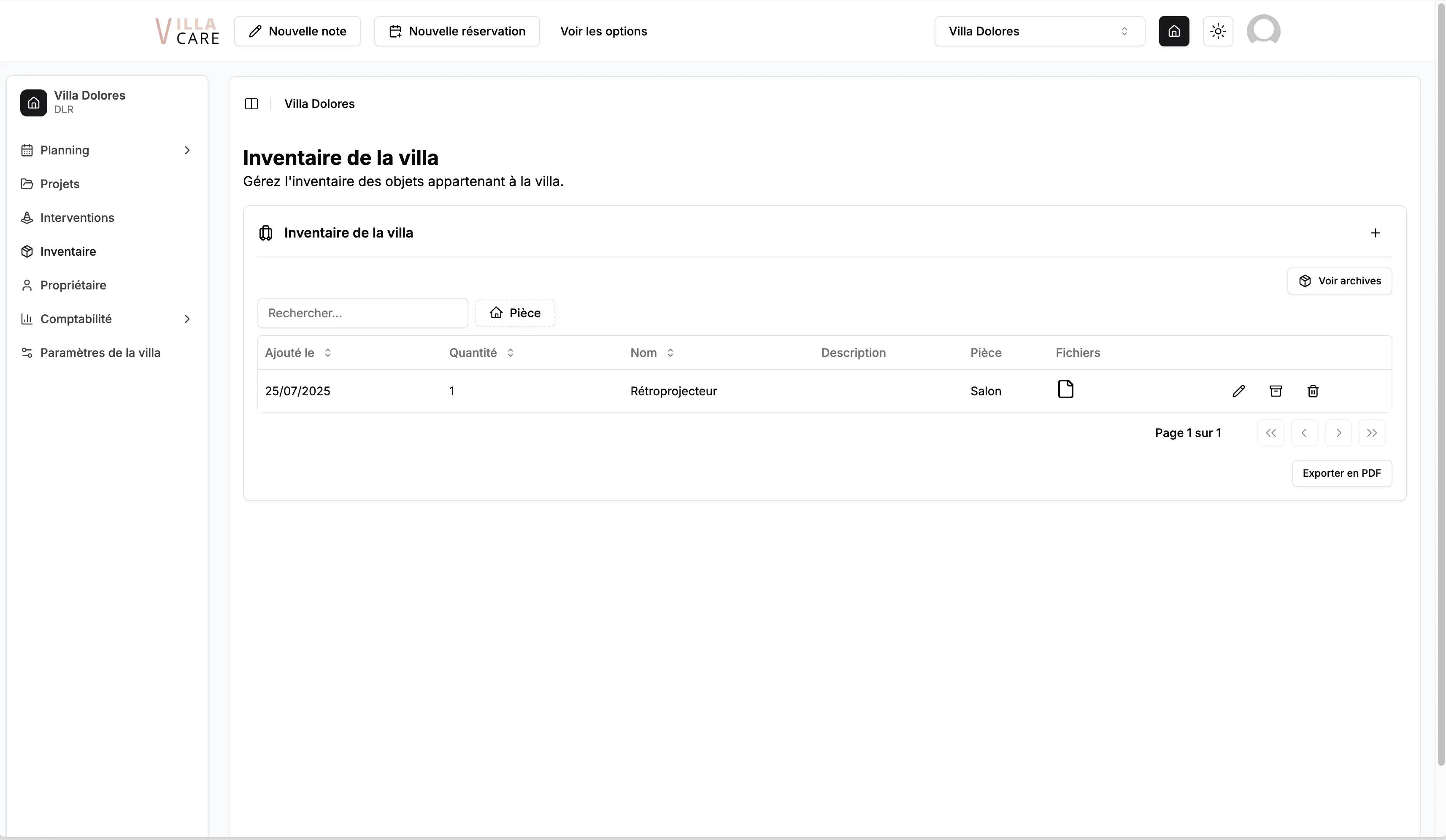
Task: Toggle the Pièce room filter
Action: tap(515, 313)
